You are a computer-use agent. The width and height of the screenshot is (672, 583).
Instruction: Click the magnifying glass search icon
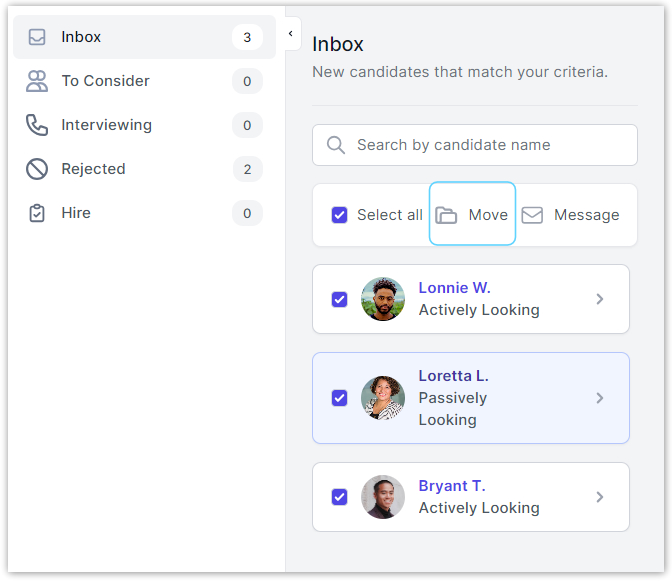pos(336,145)
